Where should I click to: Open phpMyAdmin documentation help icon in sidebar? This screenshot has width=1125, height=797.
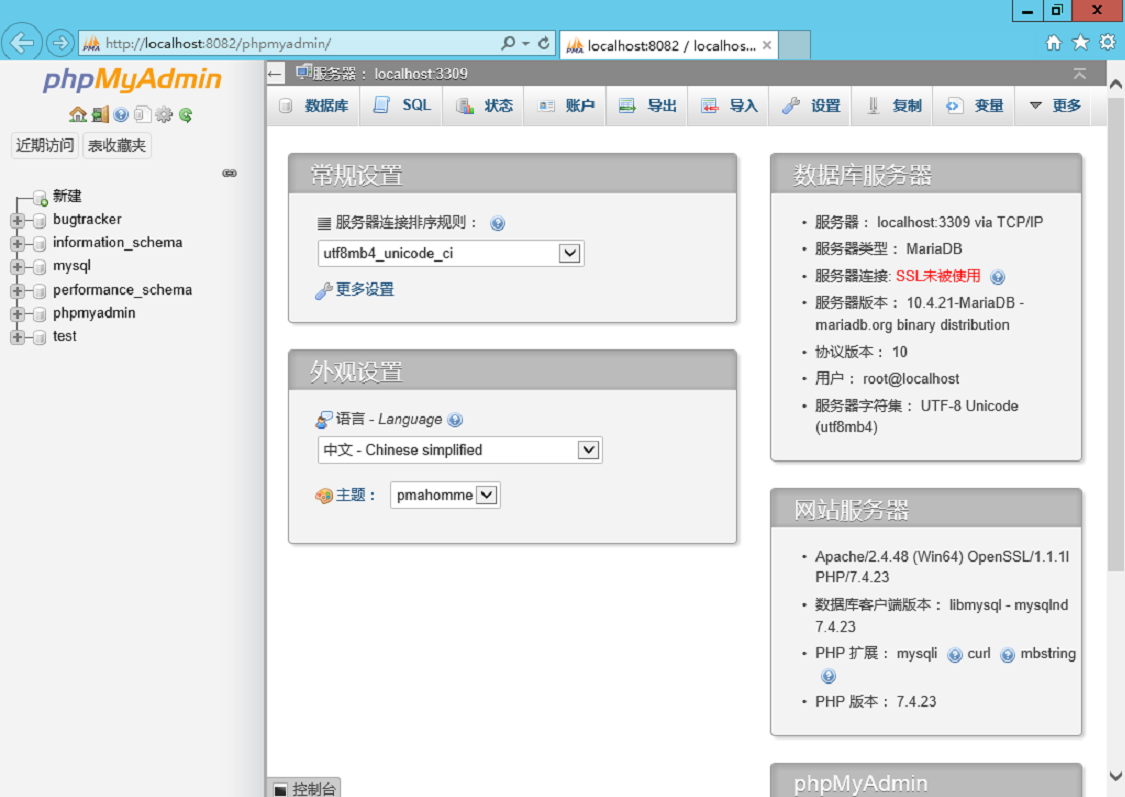point(121,114)
